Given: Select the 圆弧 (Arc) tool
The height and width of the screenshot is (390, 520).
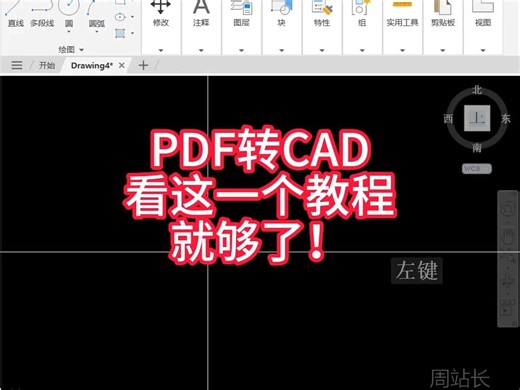Looking at the screenshot, I should click(x=97, y=15).
